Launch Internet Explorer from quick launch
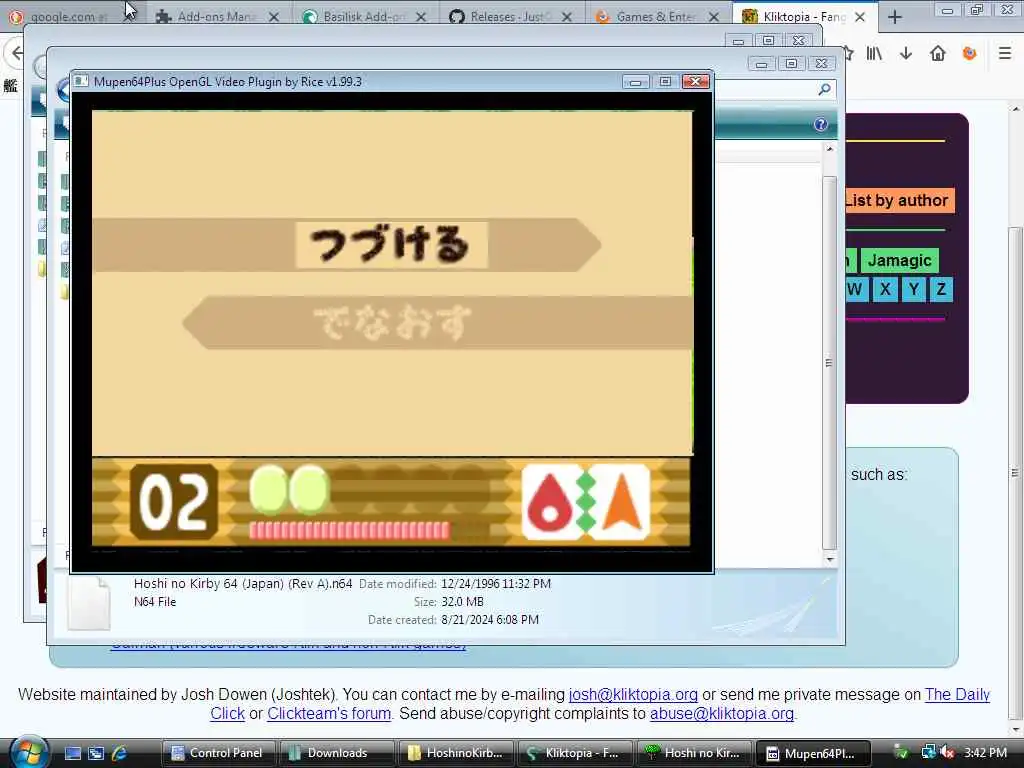1024x768 pixels. point(120,753)
